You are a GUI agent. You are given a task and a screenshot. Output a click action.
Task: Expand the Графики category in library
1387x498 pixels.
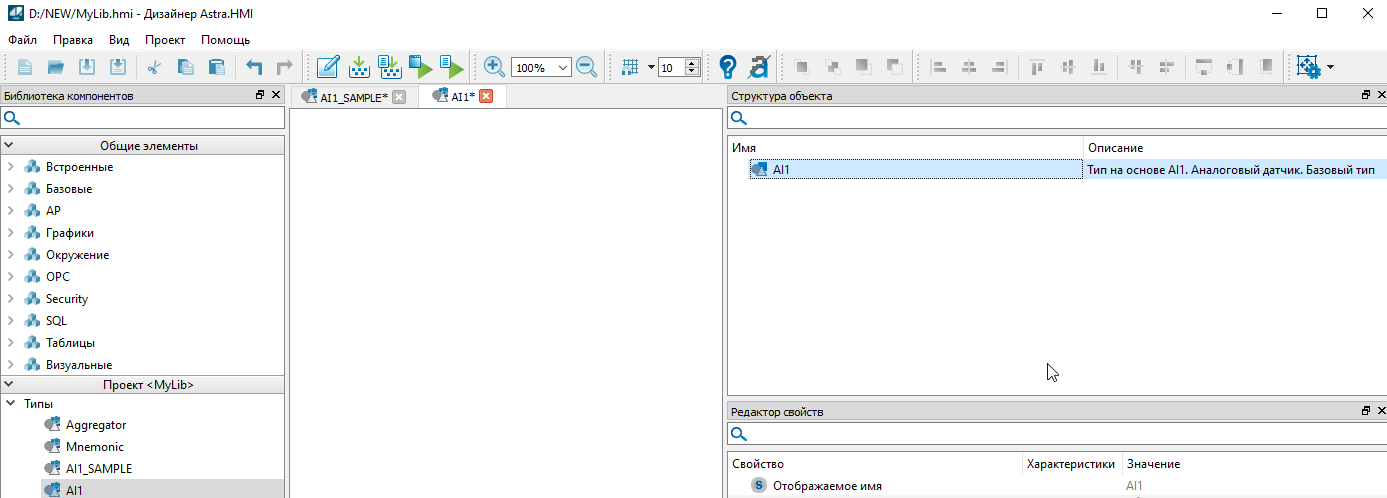click(10, 233)
